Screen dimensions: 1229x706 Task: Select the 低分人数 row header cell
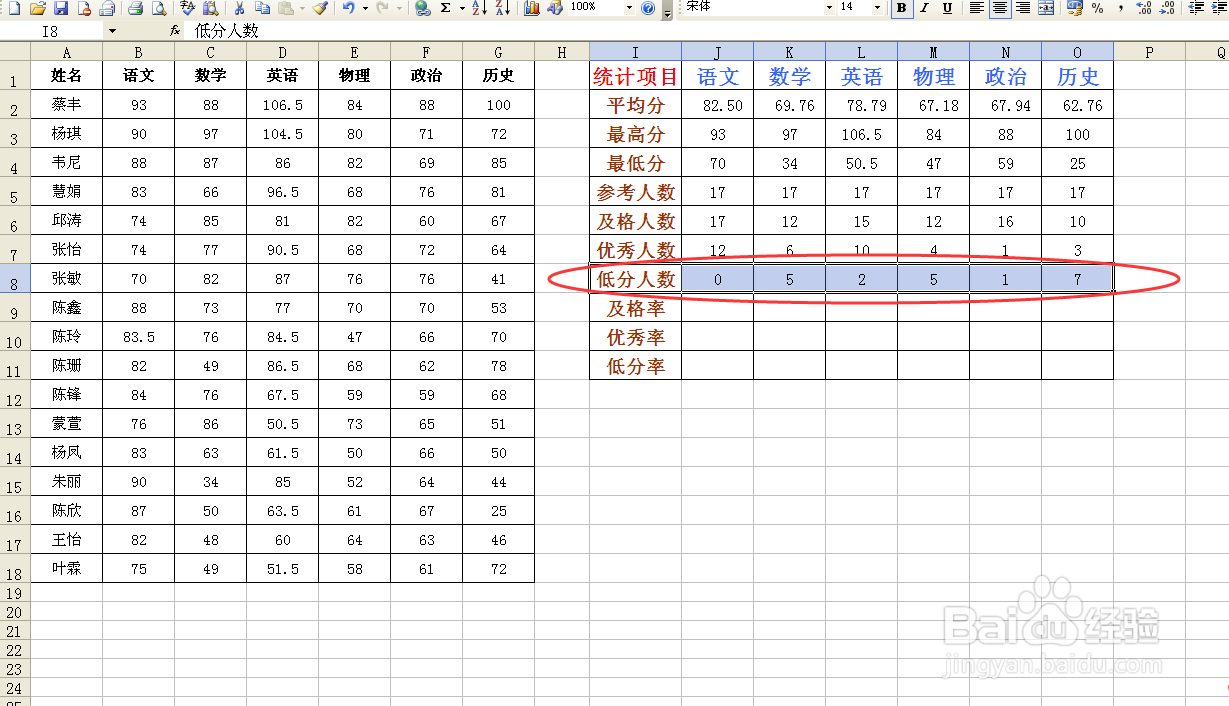click(635, 278)
